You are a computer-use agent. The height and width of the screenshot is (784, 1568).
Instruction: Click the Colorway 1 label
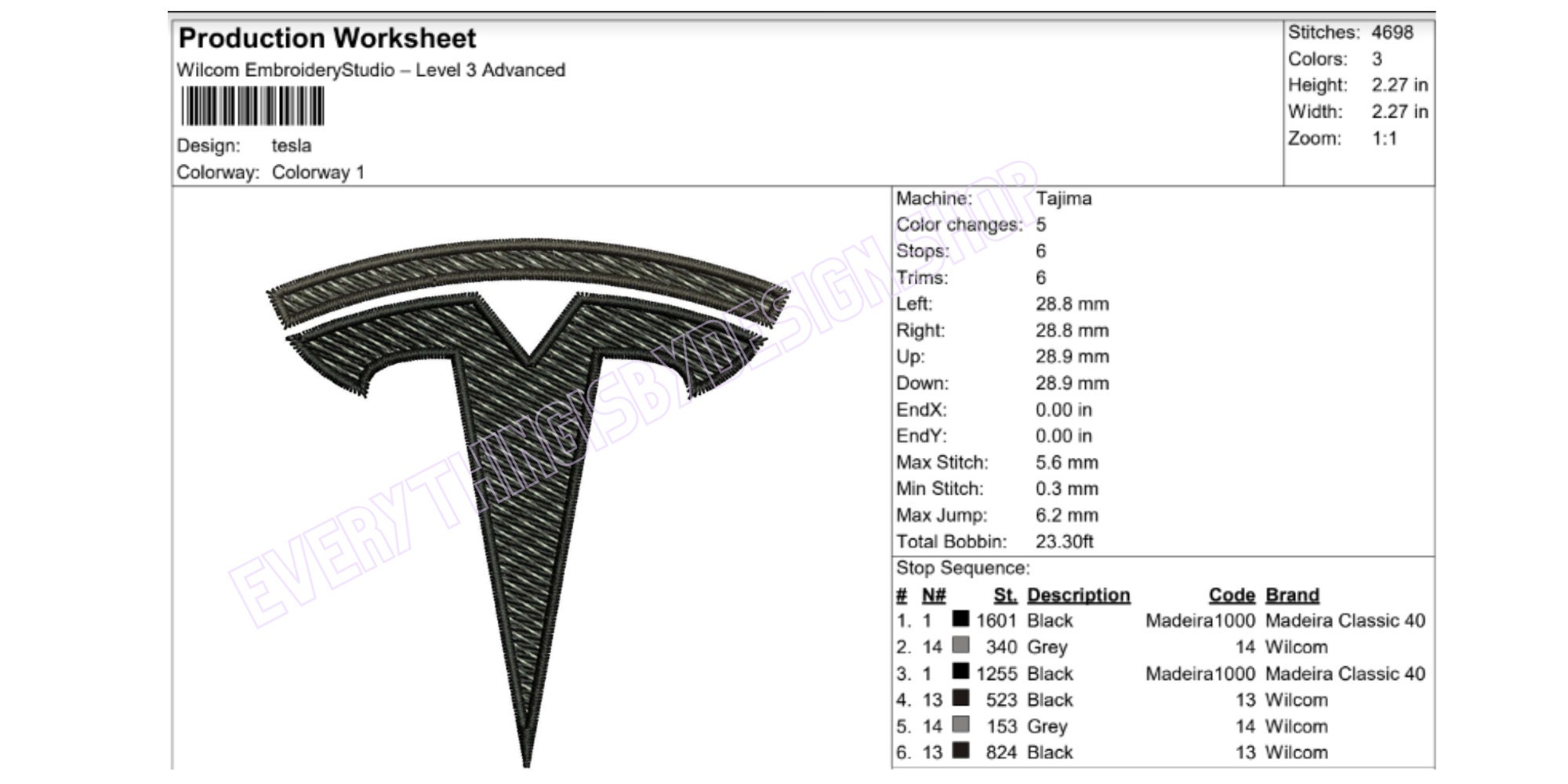(322, 169)
